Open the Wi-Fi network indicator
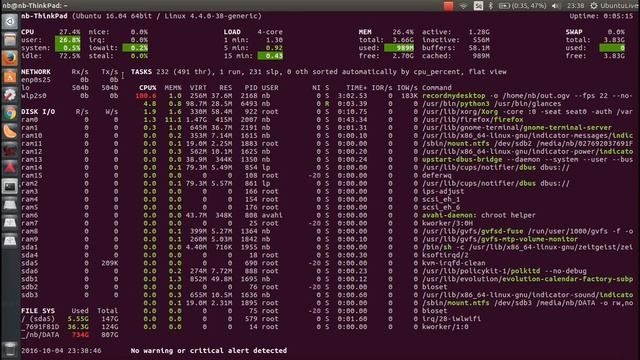 (463, 6)
